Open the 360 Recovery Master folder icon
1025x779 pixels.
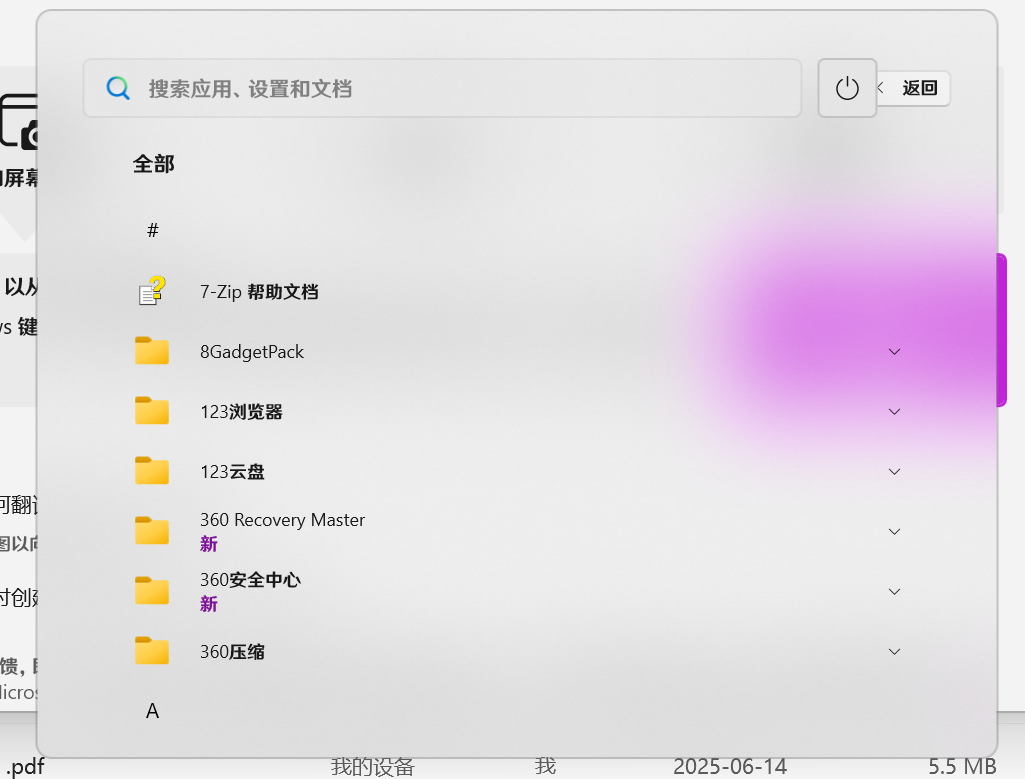click(x=151, y=531)
